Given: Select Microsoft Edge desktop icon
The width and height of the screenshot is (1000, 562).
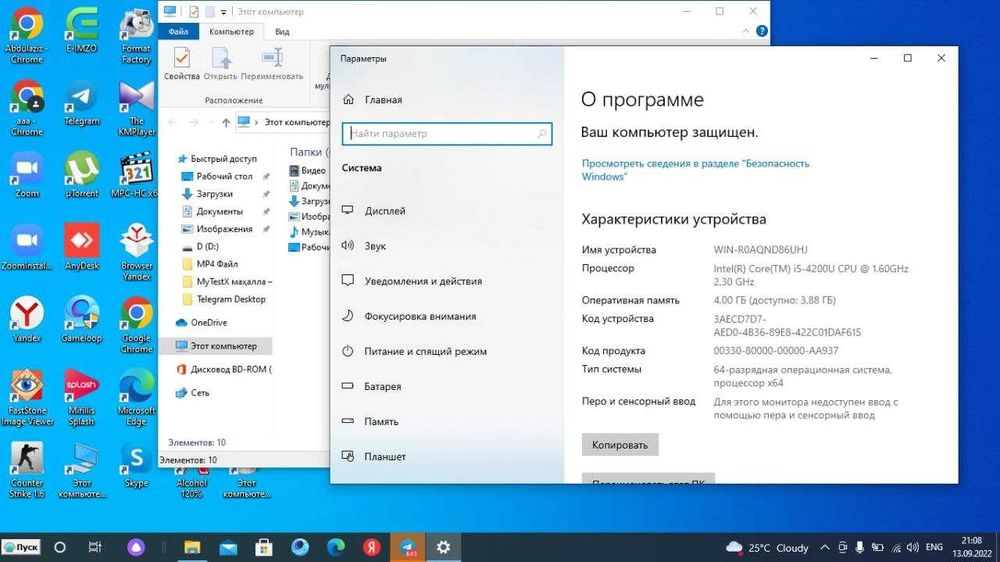Looking at the screenshot, I should coord(136,397).
